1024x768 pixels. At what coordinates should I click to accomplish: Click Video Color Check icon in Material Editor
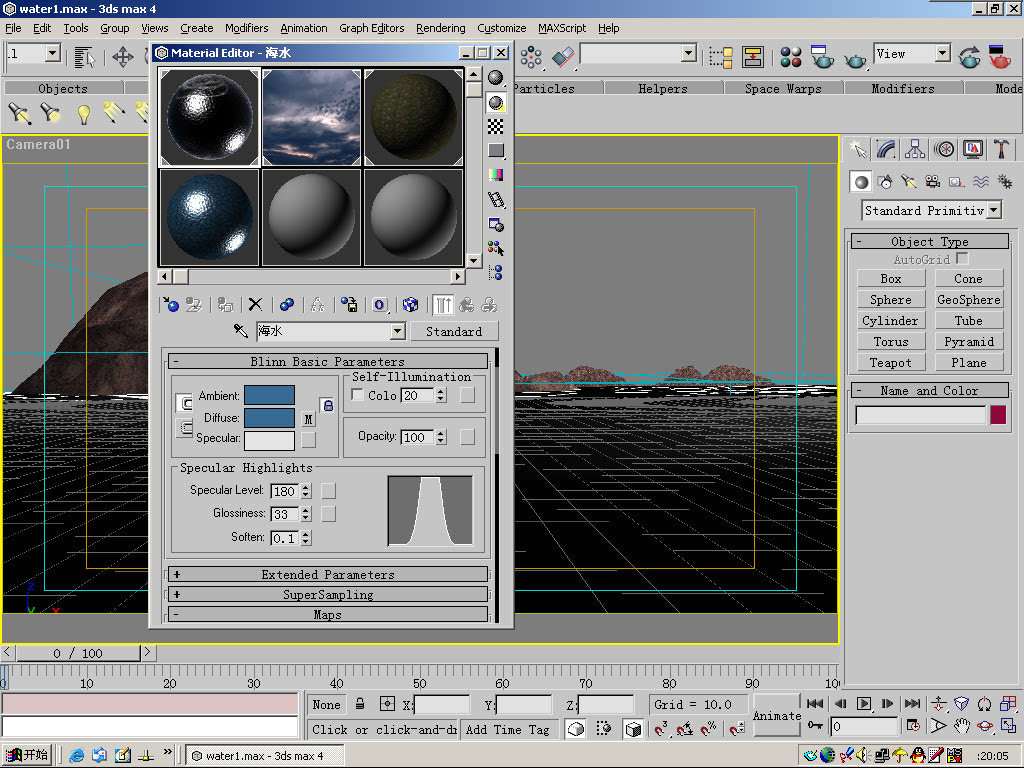click(496, 175)
